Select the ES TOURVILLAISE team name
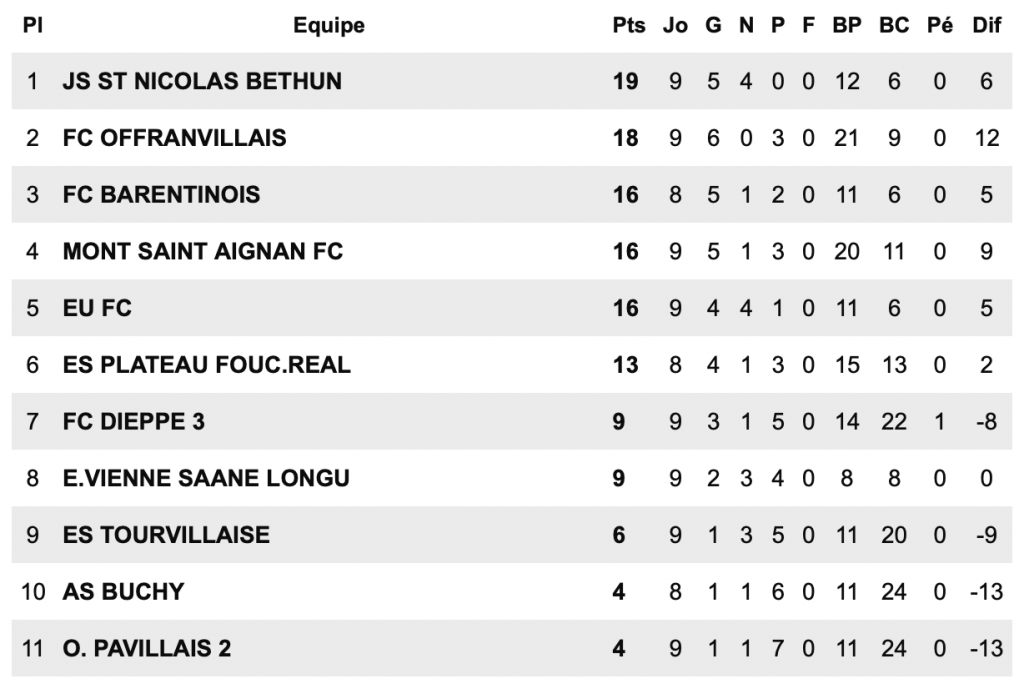 pos(166,535)
